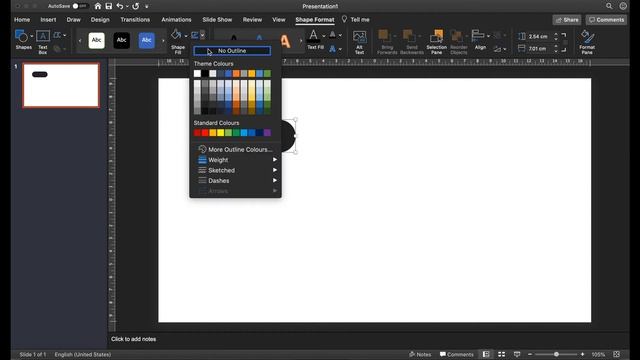The image size is (640, 360).
Task: Start Slide Show from status bar
Action: (517, 354)
